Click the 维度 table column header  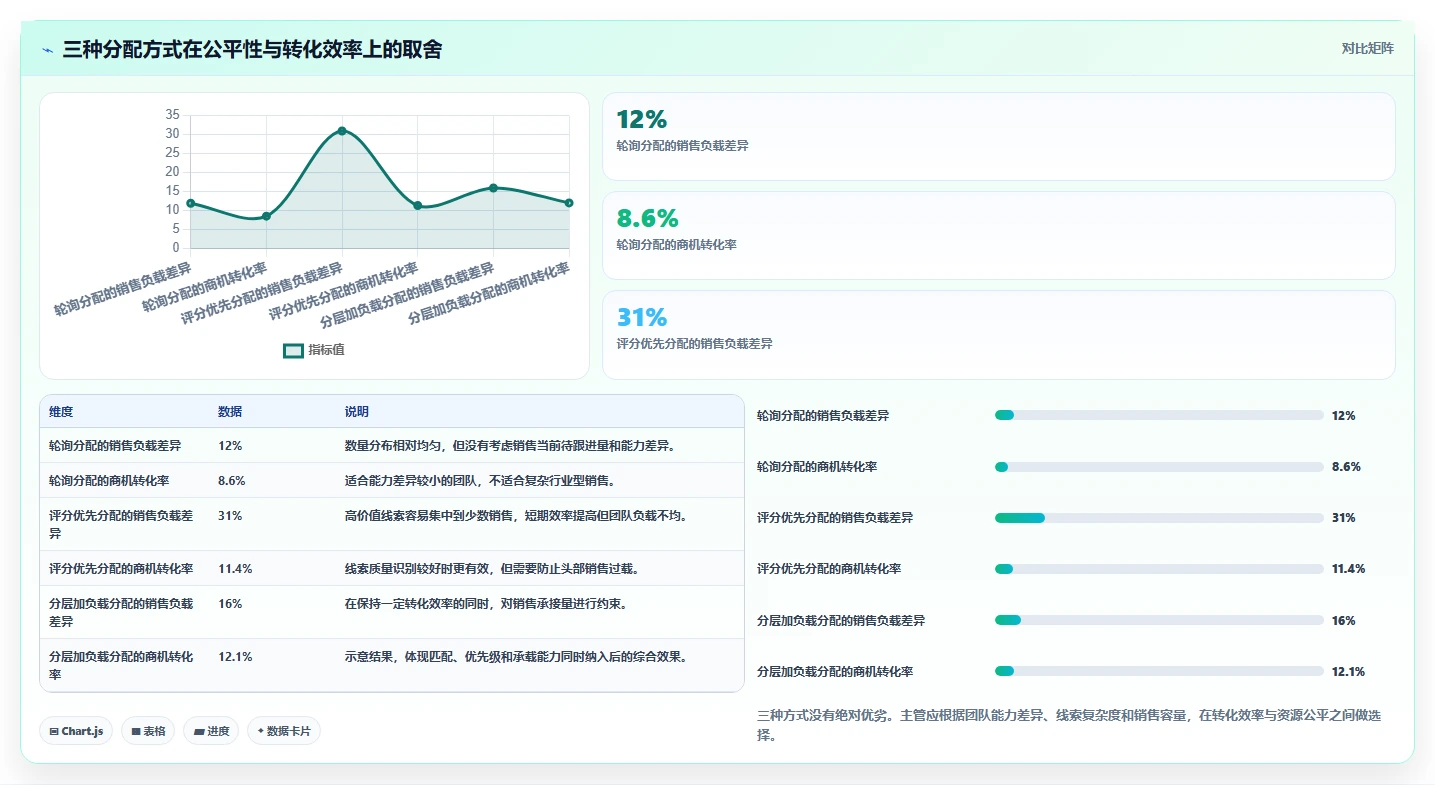point(61,412)
